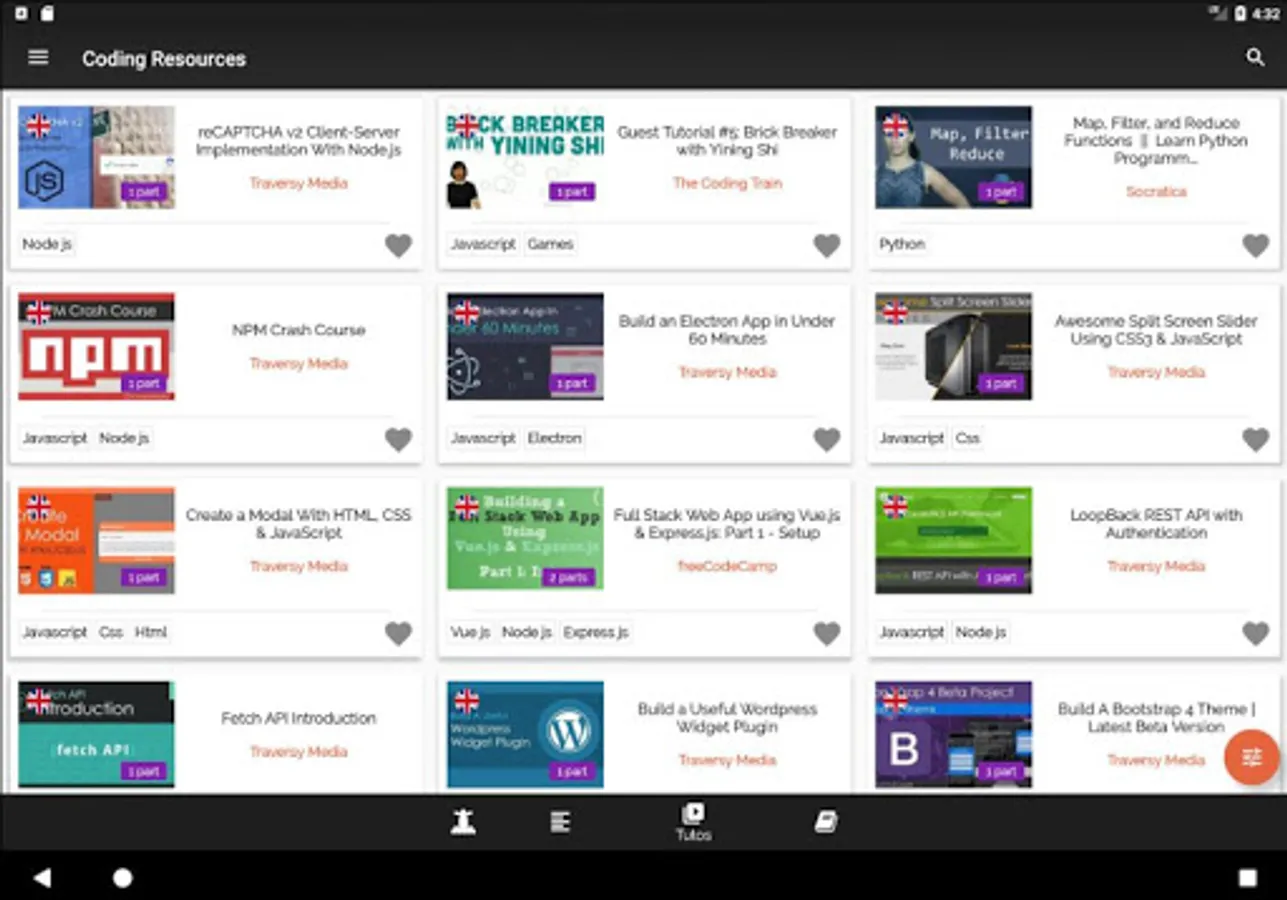Viewport: 1287px width, 900px height.
Task: Open the Create a Modal thumbnail
Action: coord(96,540)
